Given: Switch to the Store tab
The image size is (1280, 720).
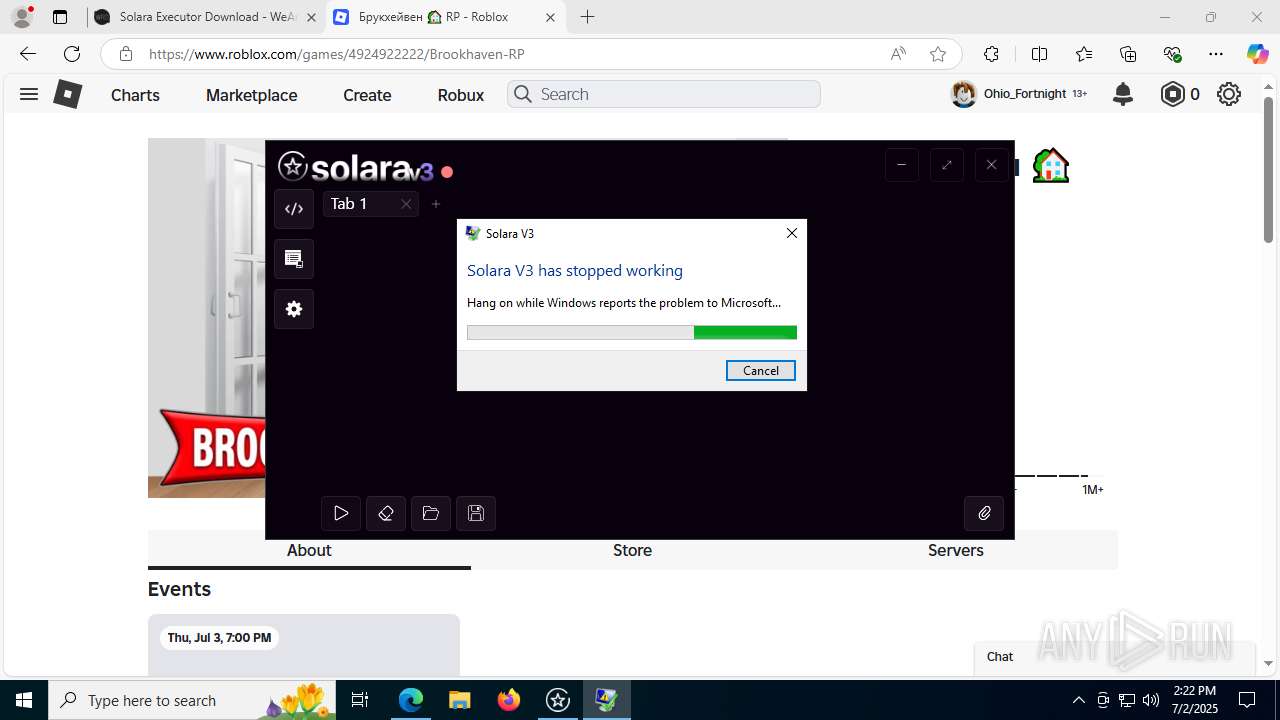Looking at the screenshot, I should click(632, 550).
